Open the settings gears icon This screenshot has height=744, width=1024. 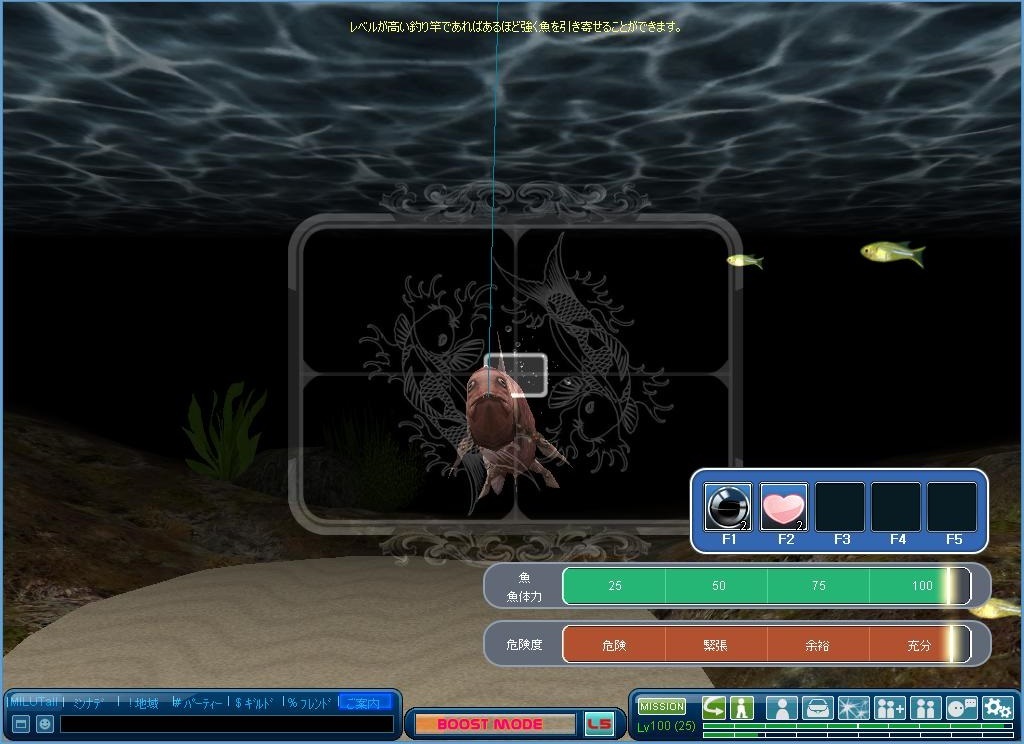point(997,707)
